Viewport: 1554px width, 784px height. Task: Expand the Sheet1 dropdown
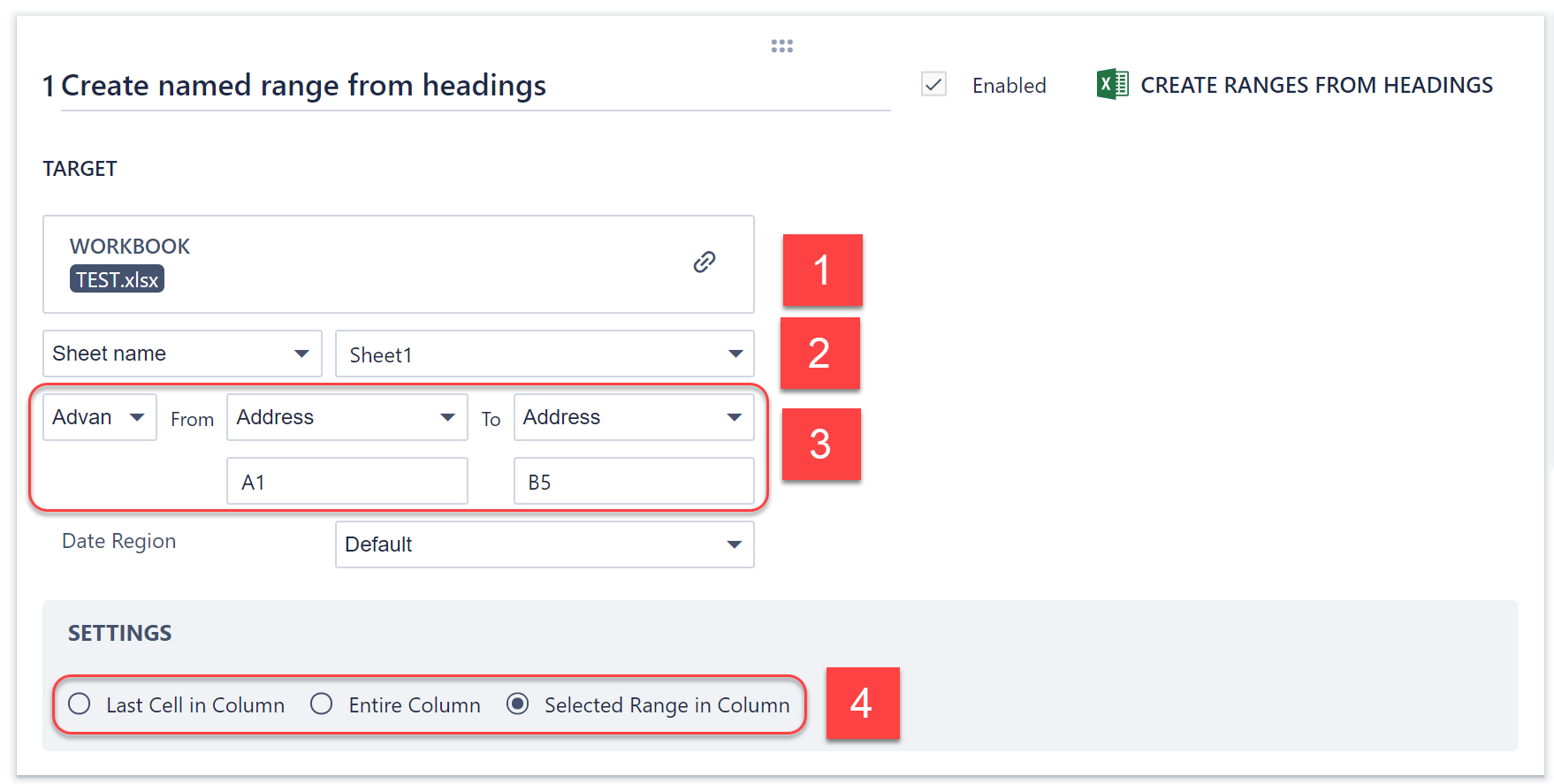click(545, 354)
